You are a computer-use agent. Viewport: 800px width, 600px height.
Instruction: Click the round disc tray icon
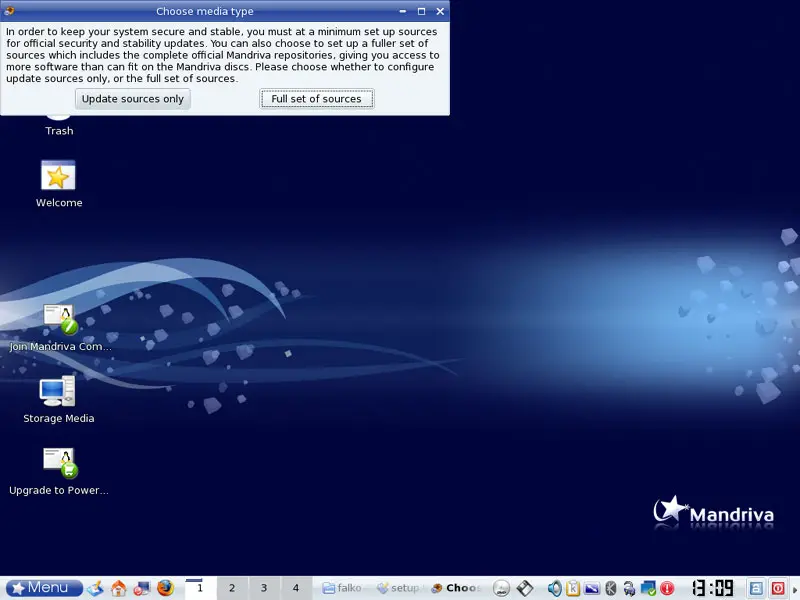(x=502, y=588)
